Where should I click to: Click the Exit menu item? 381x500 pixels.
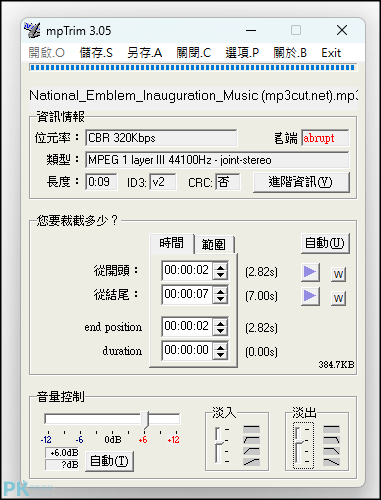point(331,53)
